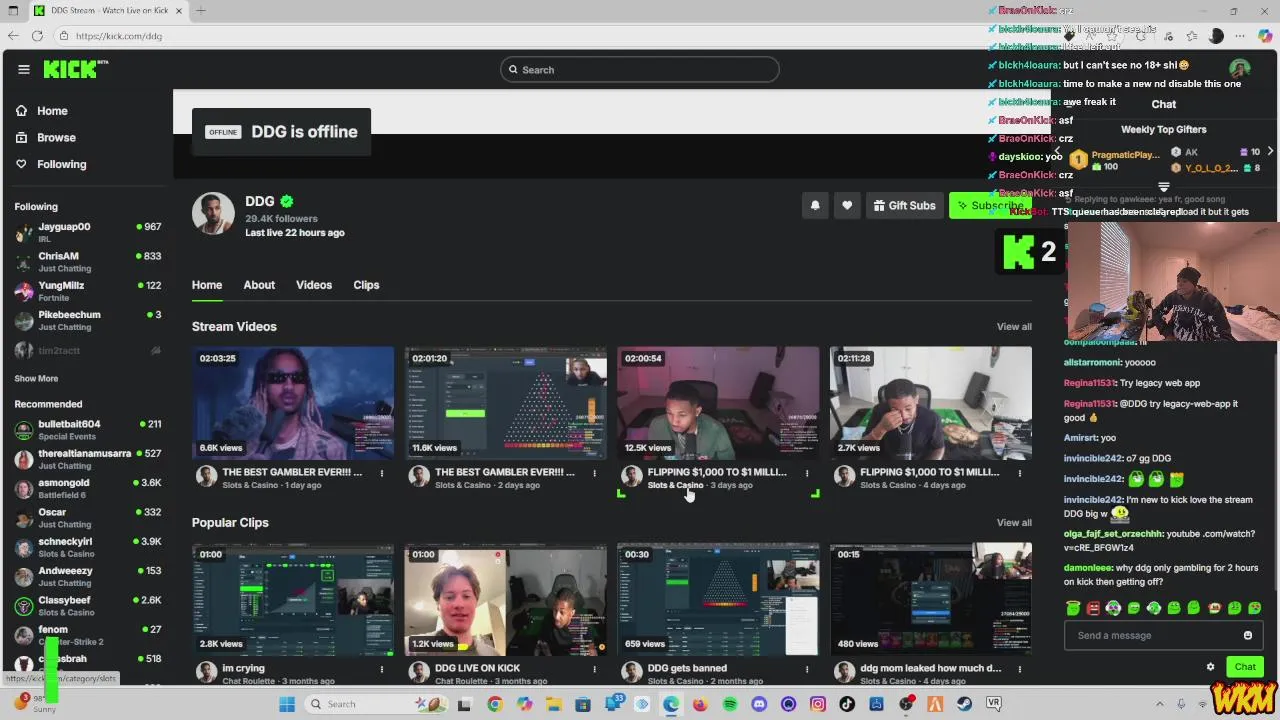Open jayguap00 channel in Following list

pyautogui.click(x=87, y=233)
